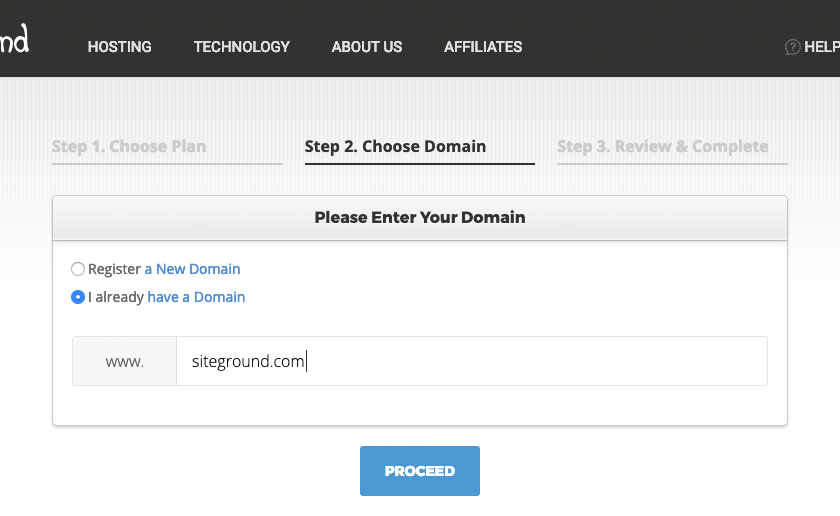Follow the 'a New Domain' link
The image size is (840, 516).
click(x=192, y=269)
